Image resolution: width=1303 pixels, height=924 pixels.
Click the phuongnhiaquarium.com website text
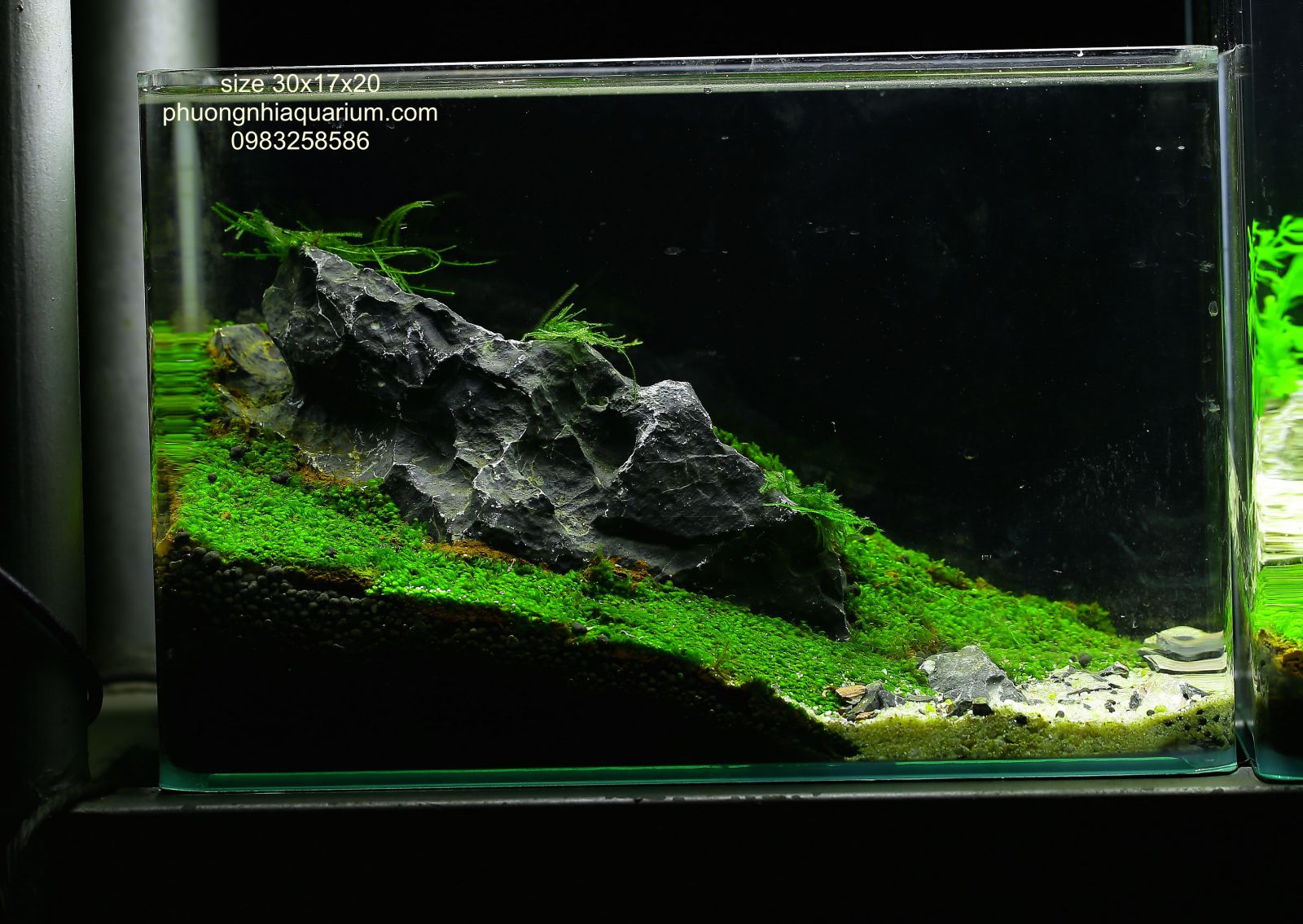(301, 113)
